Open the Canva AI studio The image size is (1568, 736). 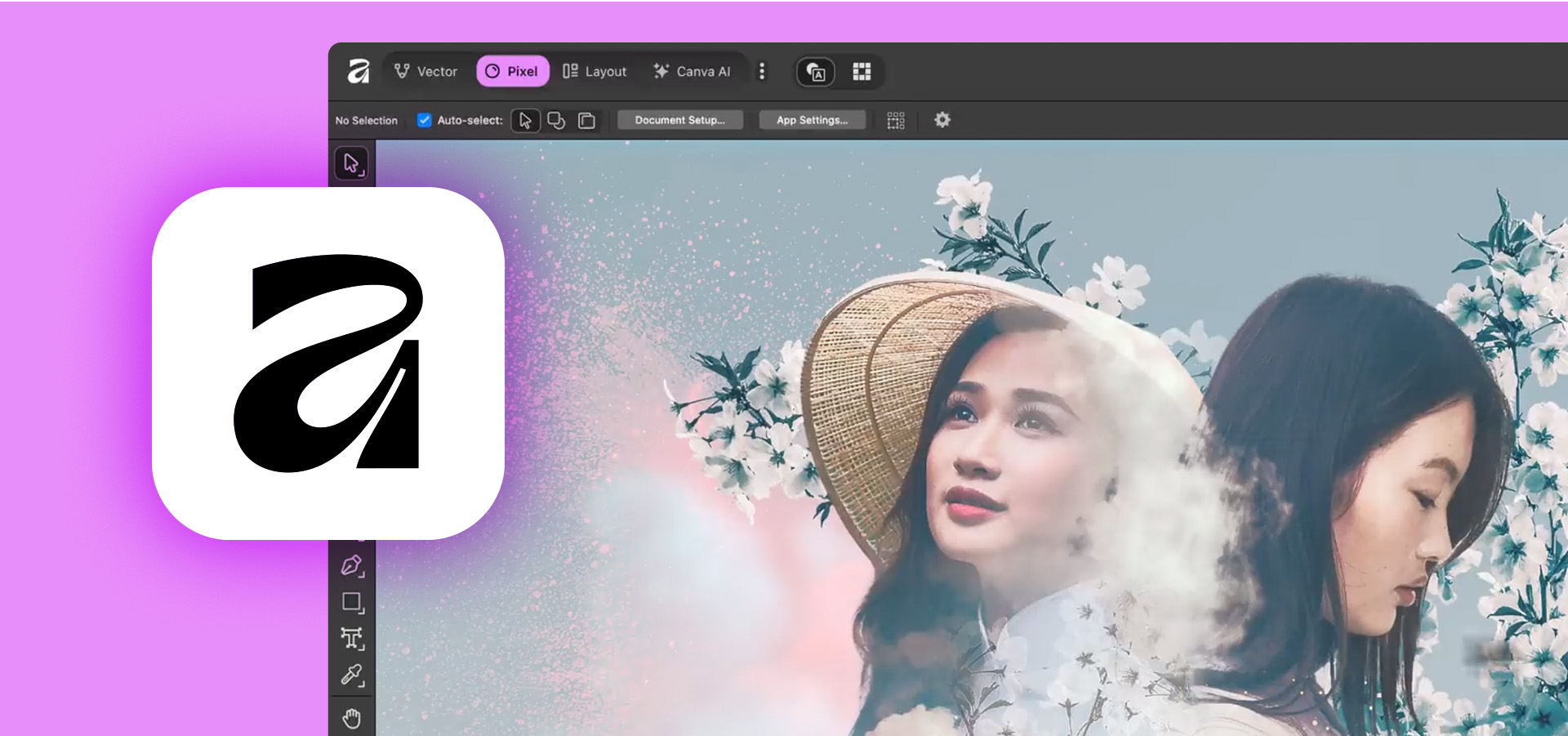[692, 72]
